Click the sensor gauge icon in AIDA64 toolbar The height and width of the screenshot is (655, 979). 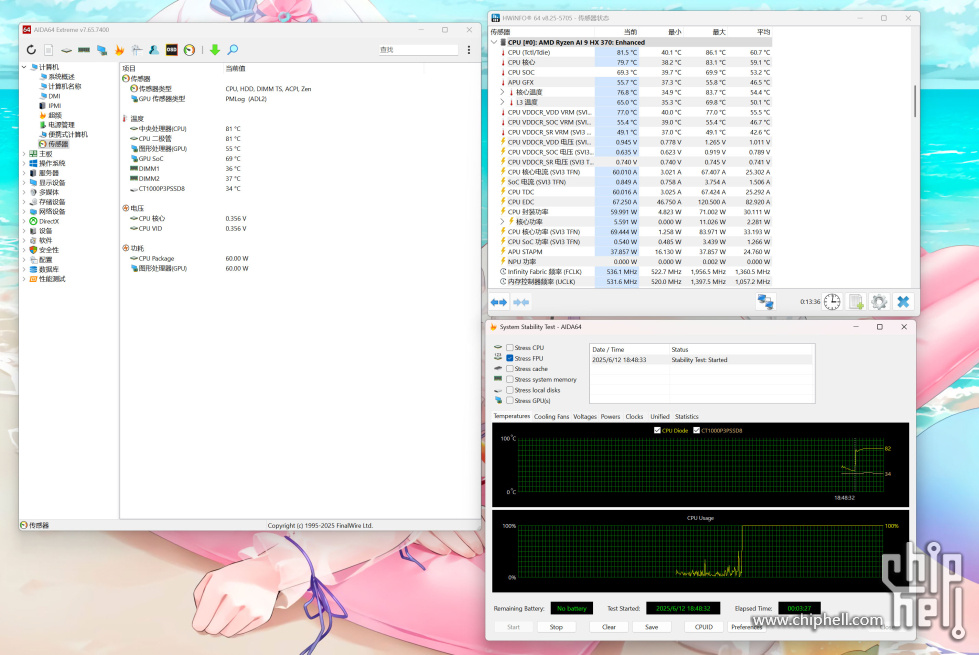[x=190, y=50]
